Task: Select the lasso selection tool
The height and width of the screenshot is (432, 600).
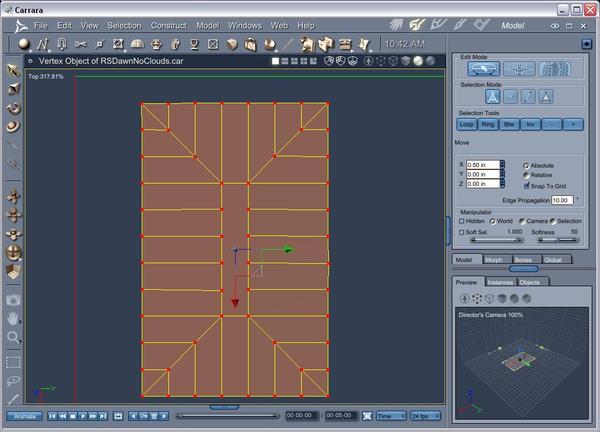Action: pyautogui.click(x=13, y=381)
